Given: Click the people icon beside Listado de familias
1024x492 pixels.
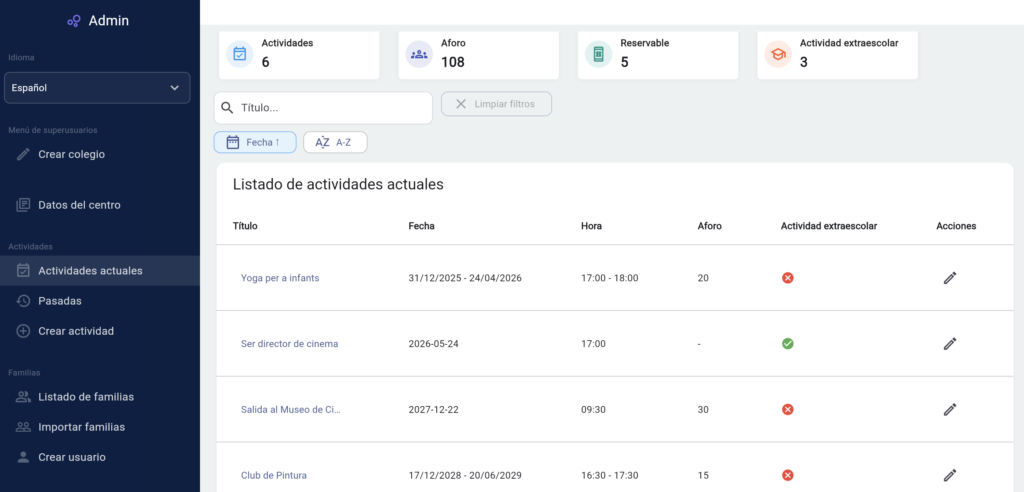Looking at the screenshot, I should coord(23,397).
